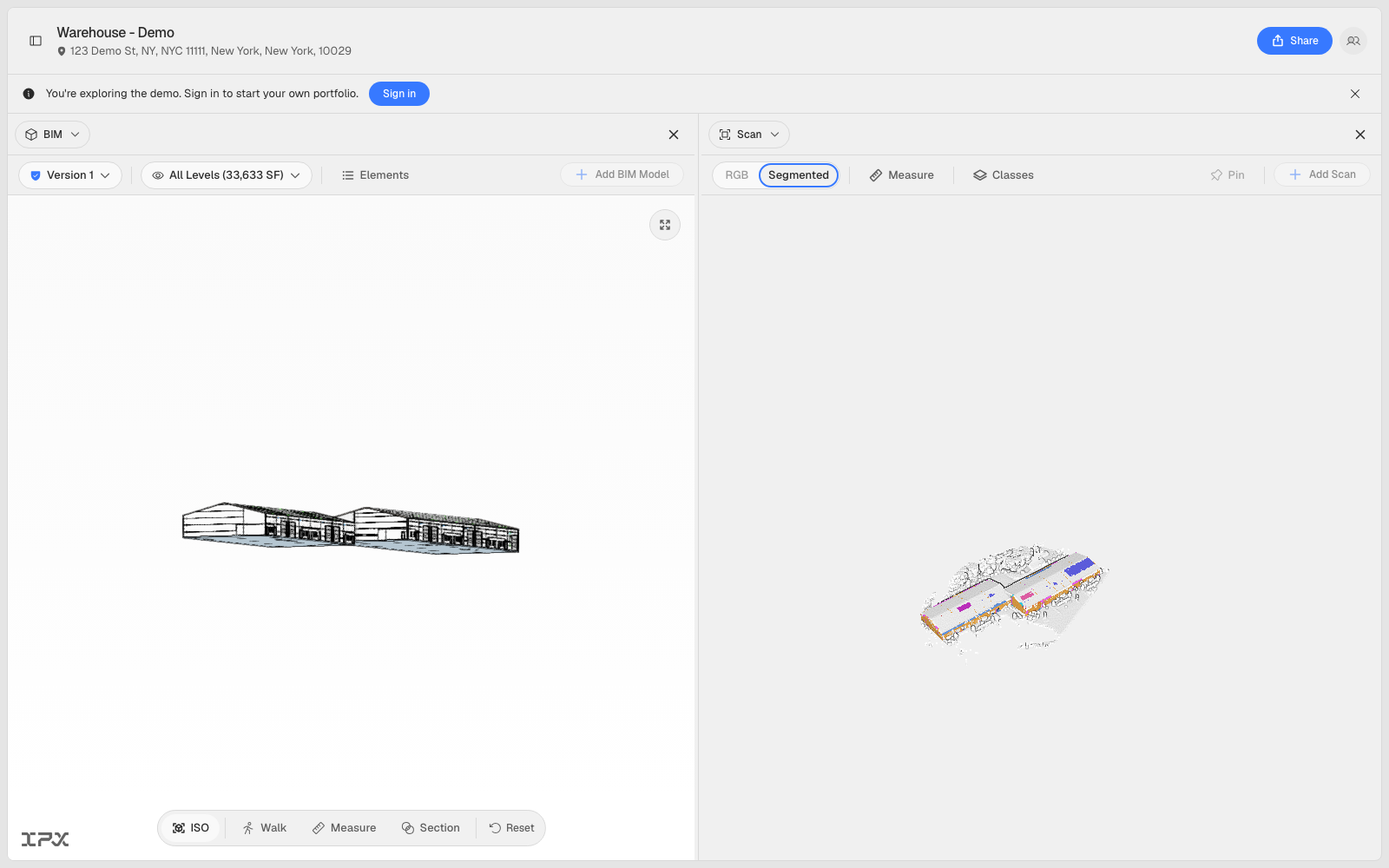Expand the All Levels (33,633 SF) selector
The width and height of the screenshot is (1389, 868).
tap(227, 175)
